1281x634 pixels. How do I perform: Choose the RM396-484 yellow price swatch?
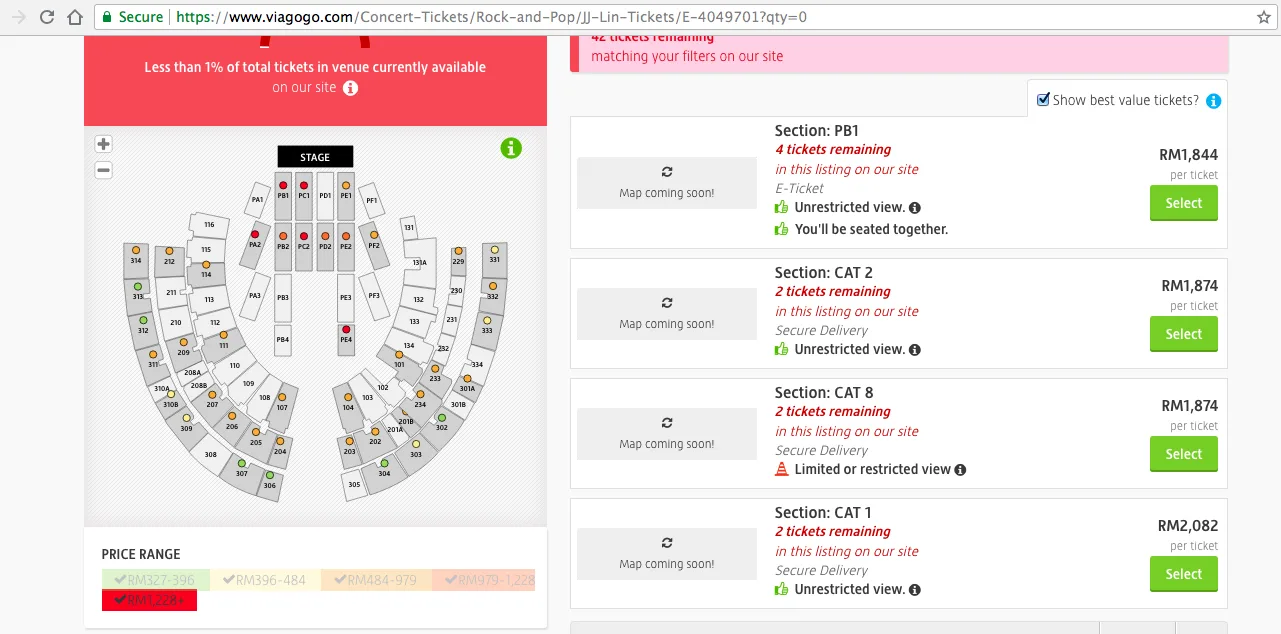265,580
